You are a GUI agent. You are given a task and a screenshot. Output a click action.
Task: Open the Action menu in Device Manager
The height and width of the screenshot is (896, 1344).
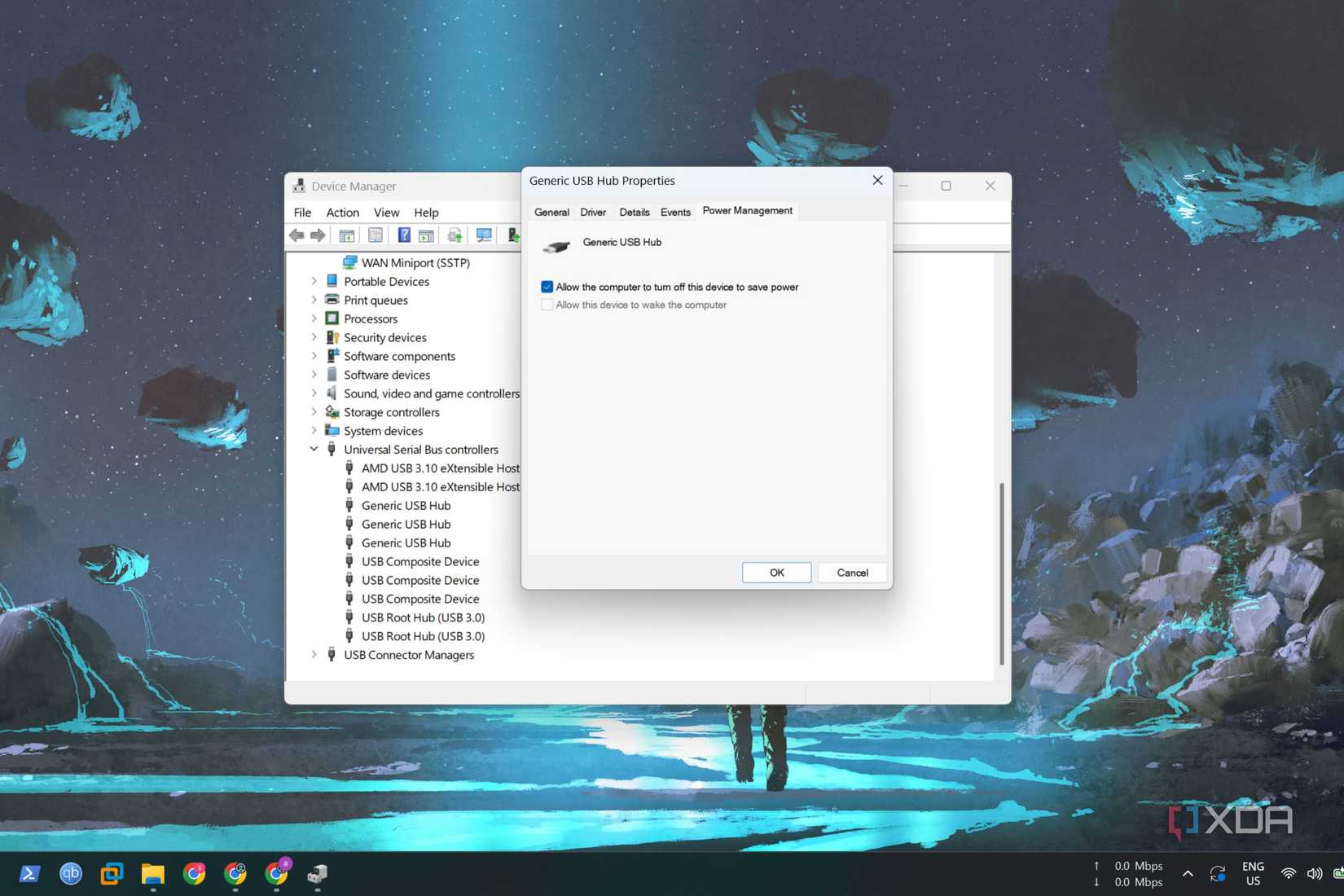point(343,213)
